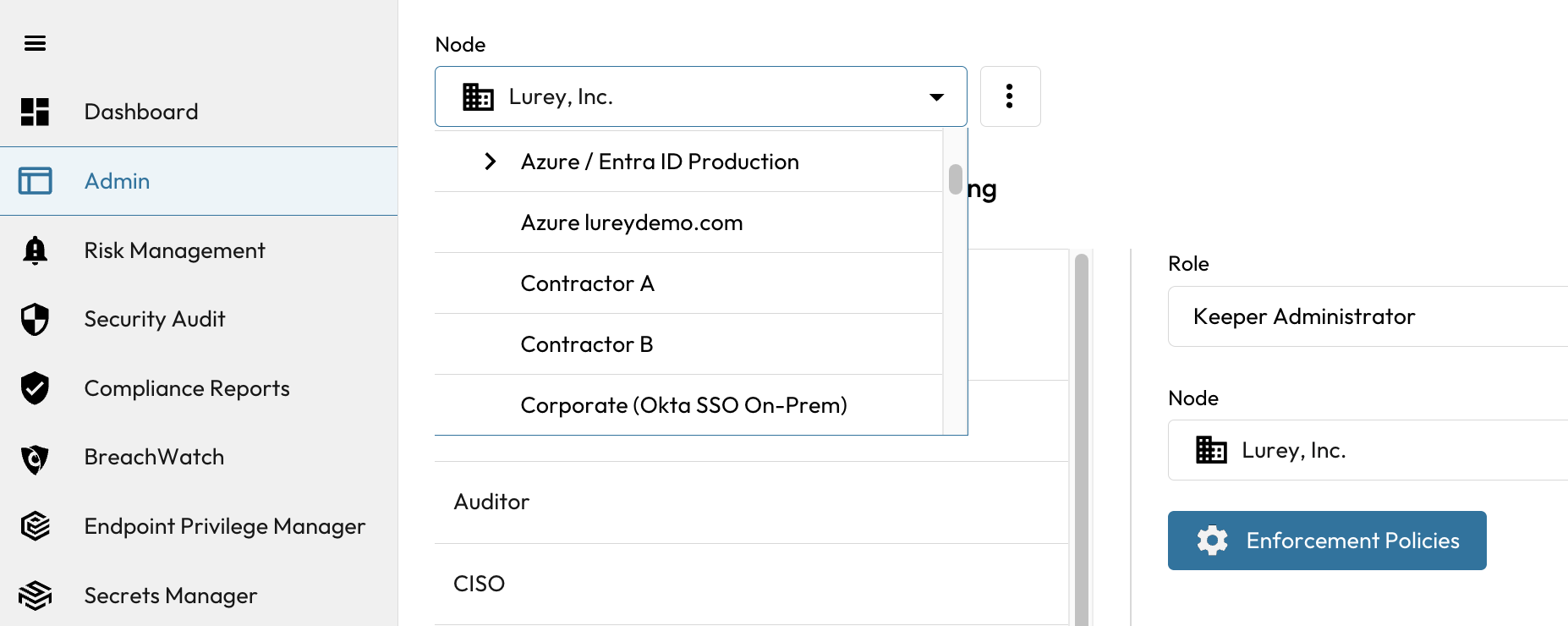Click the BreachWatch shield icon
This screenshot has width=1568, height=626.
point(35,458)
